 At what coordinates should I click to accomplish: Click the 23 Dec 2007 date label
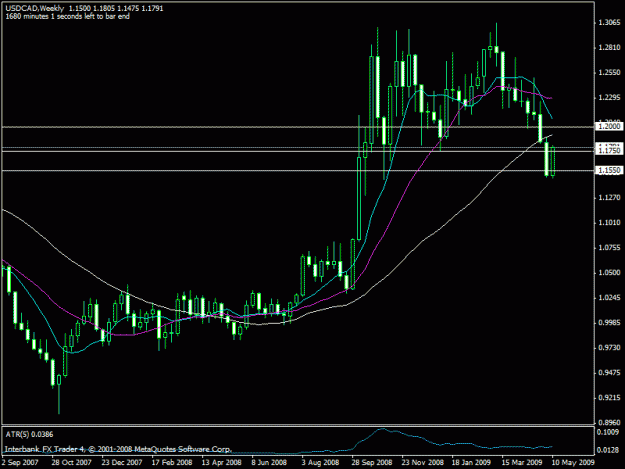pos(122,463)
